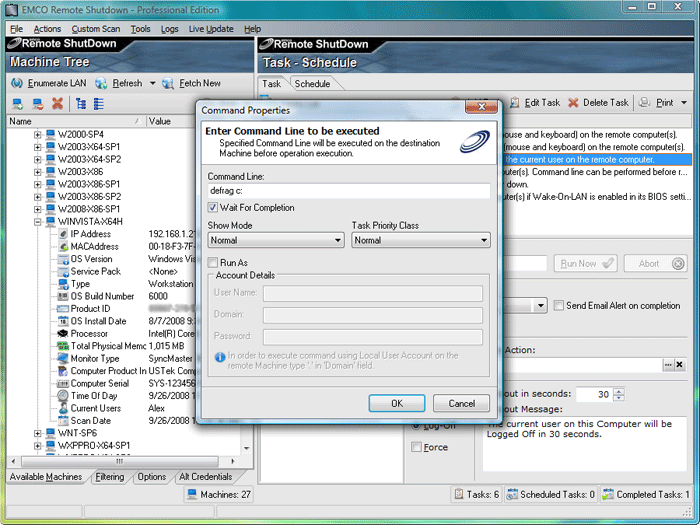Screen dimensions: 700x525
Task: Click the add machine icon in Machine Tree toolbar
Action: click(18, 104)
